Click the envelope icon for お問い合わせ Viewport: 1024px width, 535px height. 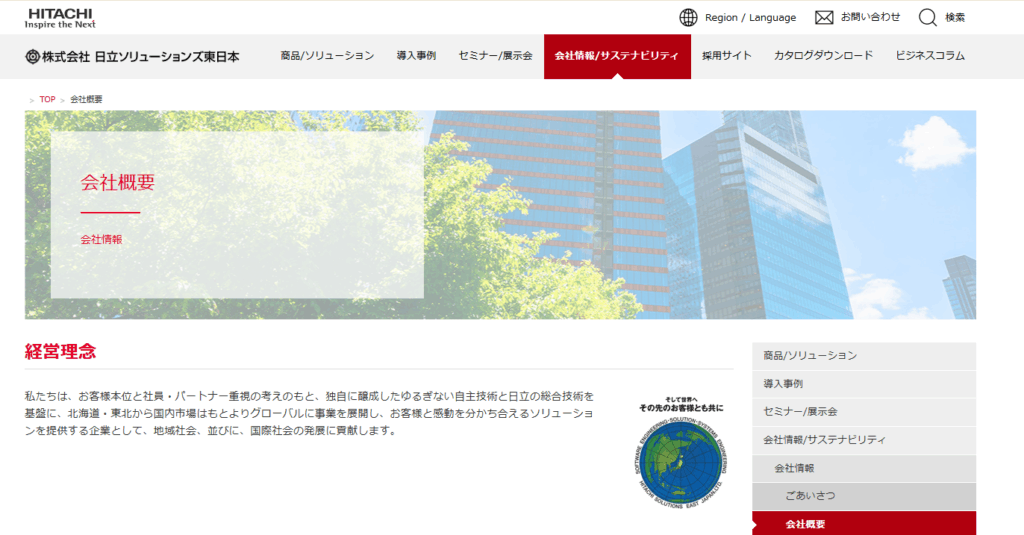(x=824, y=18)
